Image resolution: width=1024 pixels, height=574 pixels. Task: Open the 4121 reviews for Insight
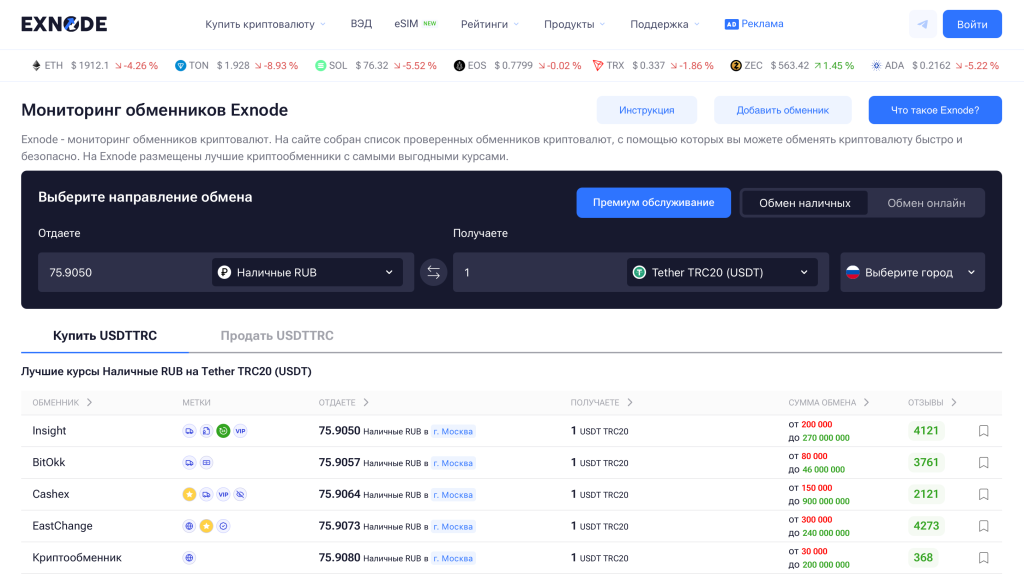[925, 431]
